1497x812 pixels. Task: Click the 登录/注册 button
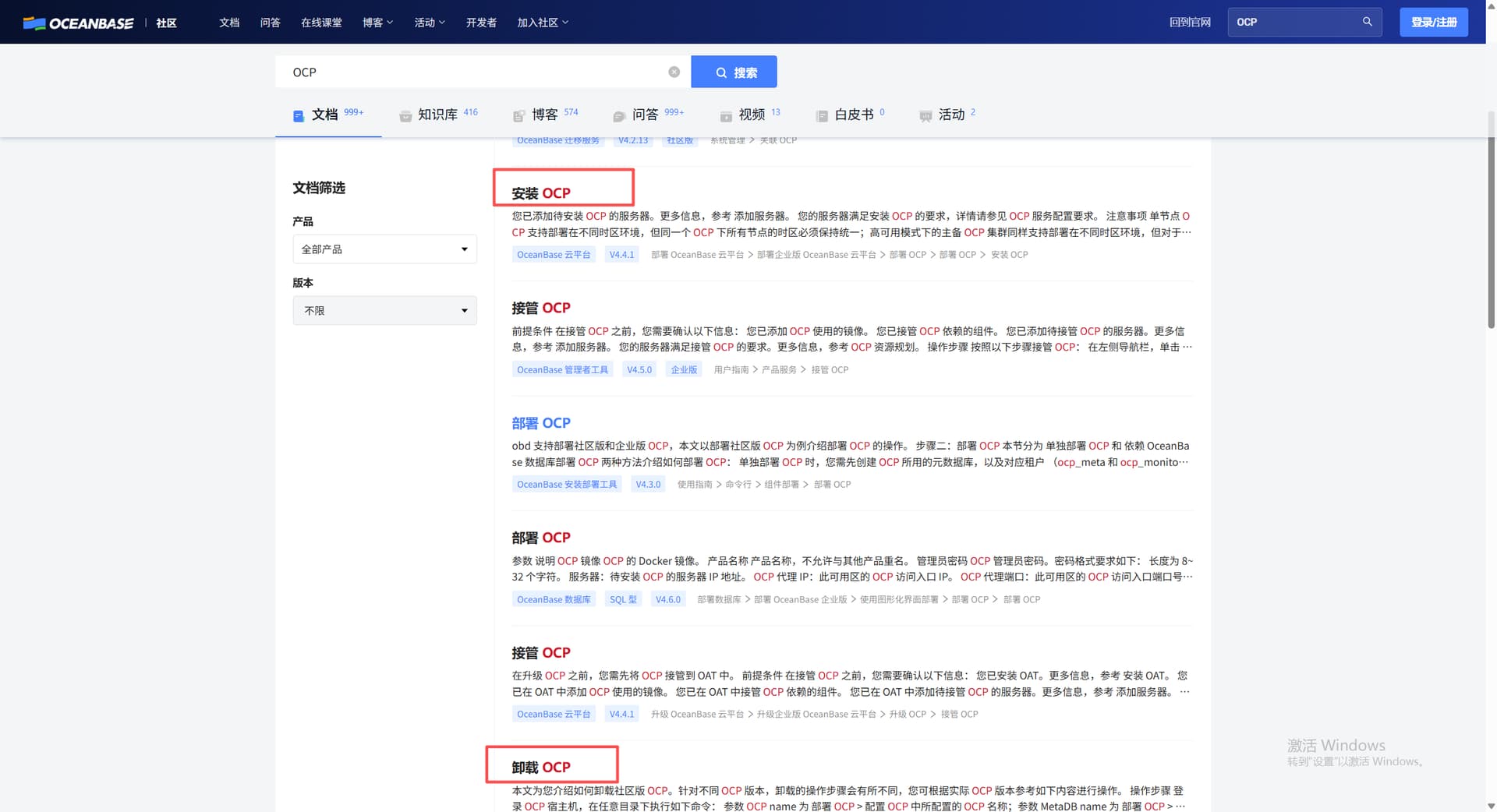pos(1433,22)
